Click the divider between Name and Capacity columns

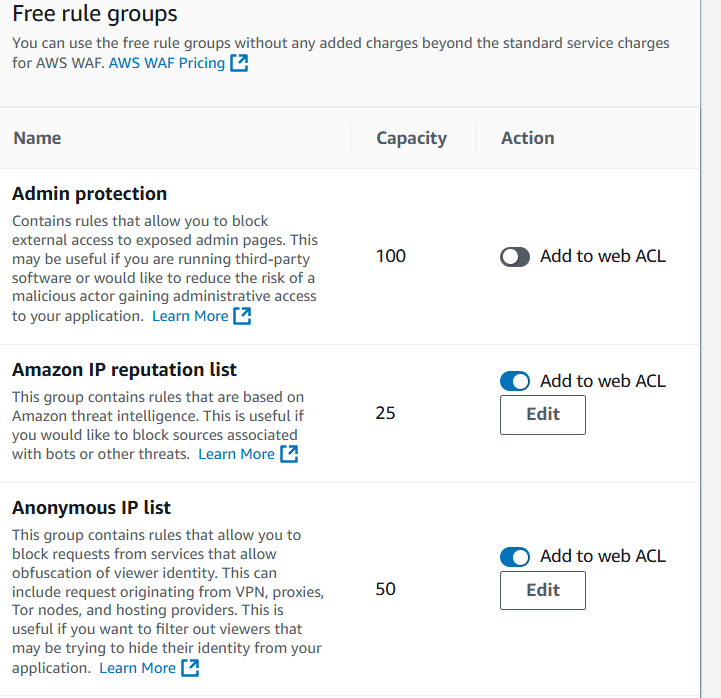pyautogui.click(x=351, y=138)
